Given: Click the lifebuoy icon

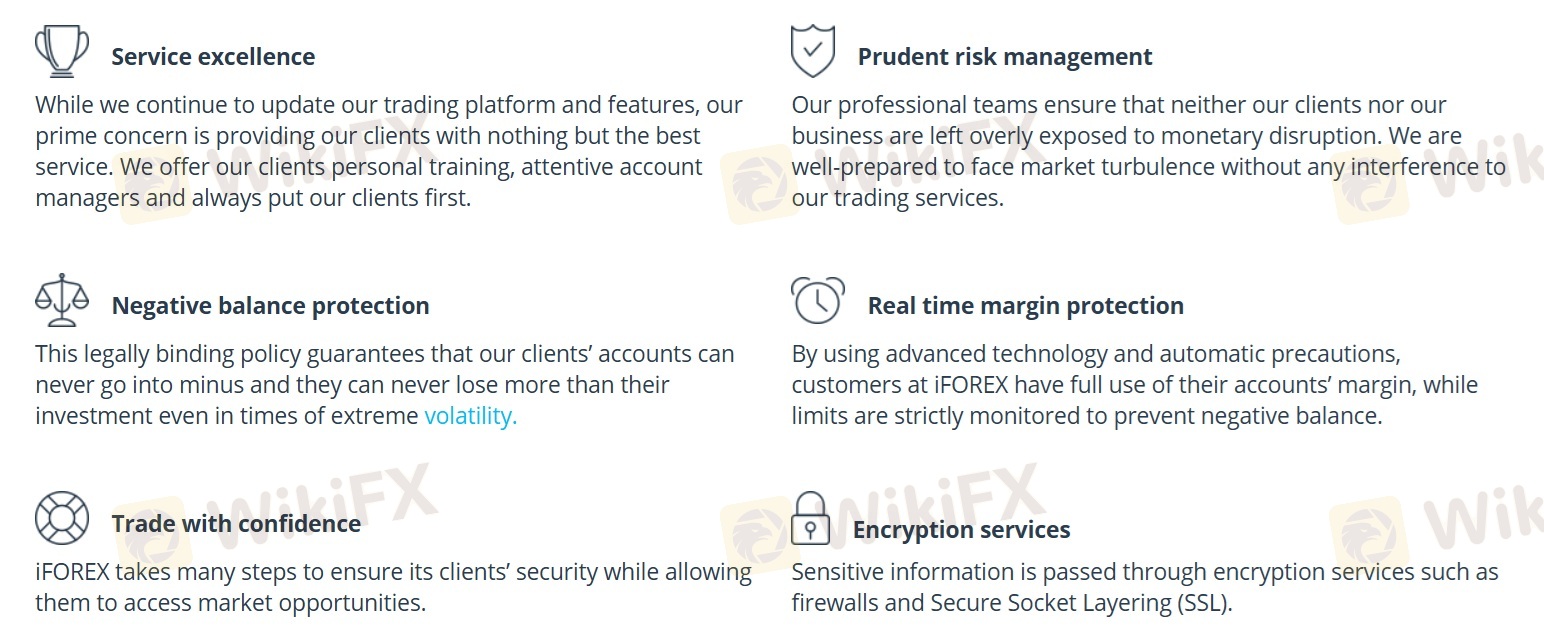Looking at the screenshot, I should (x=62, y=517).
